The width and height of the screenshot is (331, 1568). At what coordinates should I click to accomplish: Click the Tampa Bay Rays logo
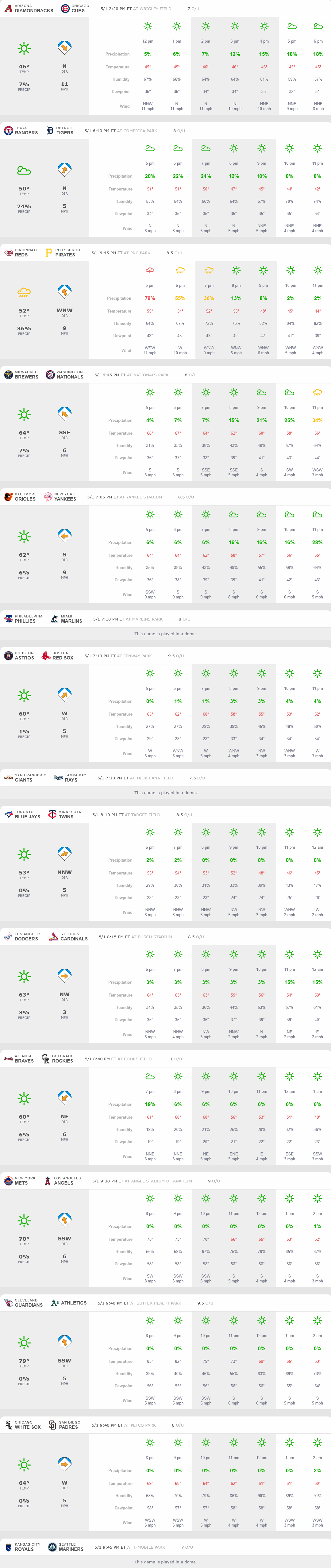click(x=58, y=778)
